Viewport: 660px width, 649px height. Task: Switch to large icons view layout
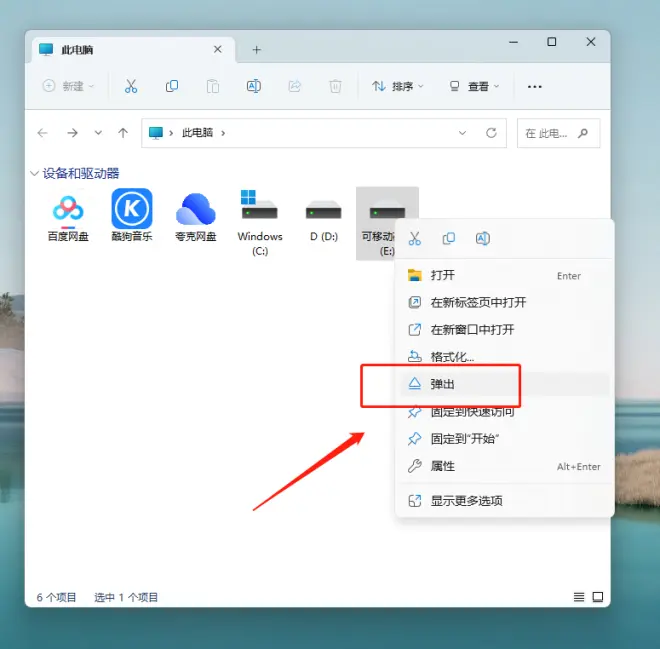pos(598,597)
